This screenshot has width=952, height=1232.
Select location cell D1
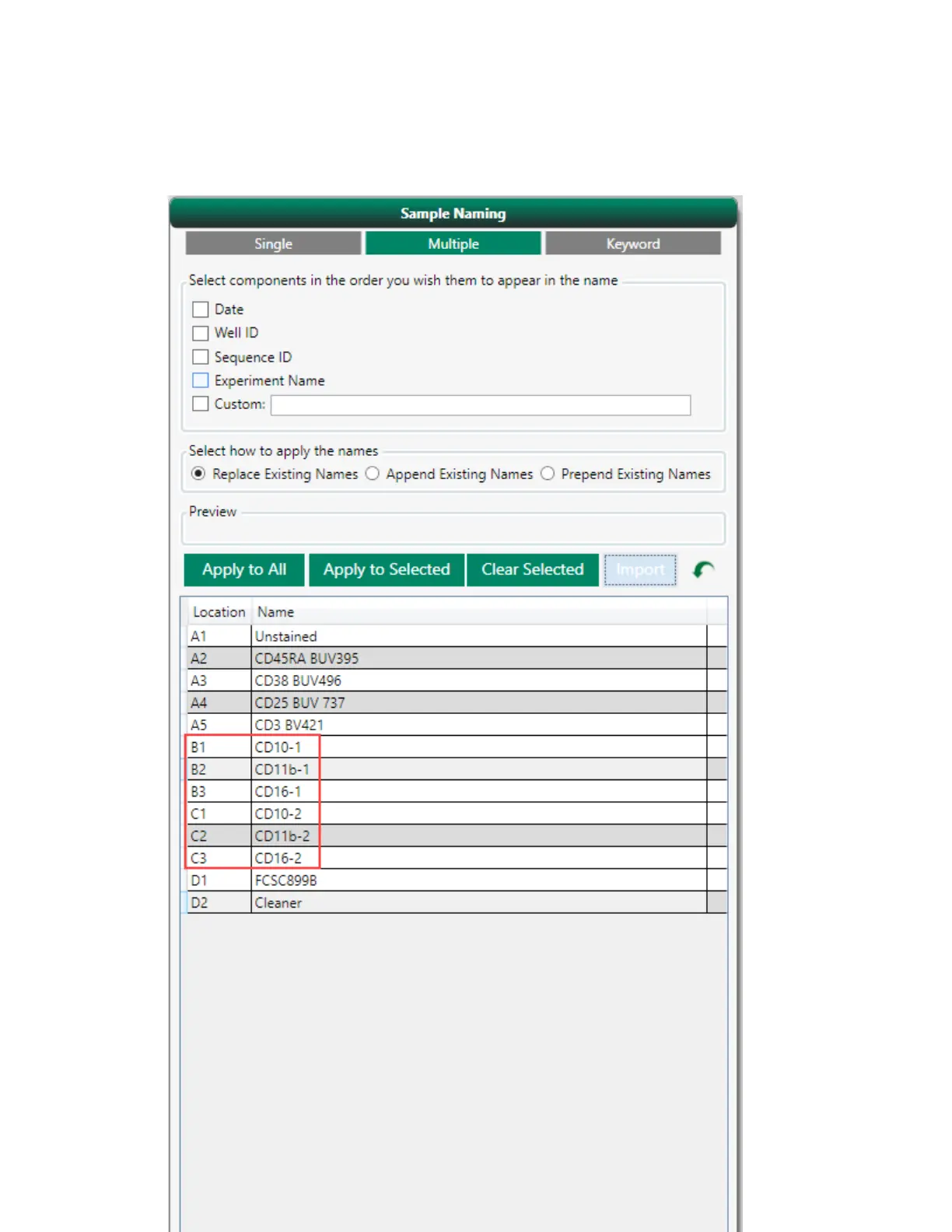(219, 880)
